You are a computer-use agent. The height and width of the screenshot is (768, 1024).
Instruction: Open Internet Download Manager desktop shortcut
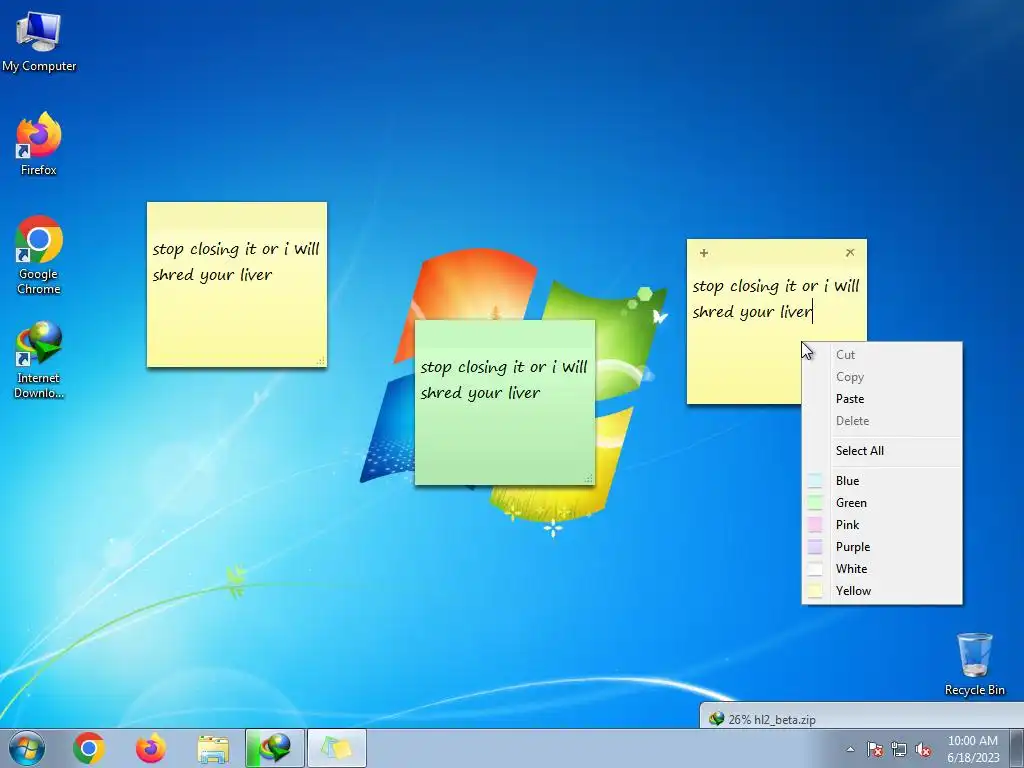39,359
